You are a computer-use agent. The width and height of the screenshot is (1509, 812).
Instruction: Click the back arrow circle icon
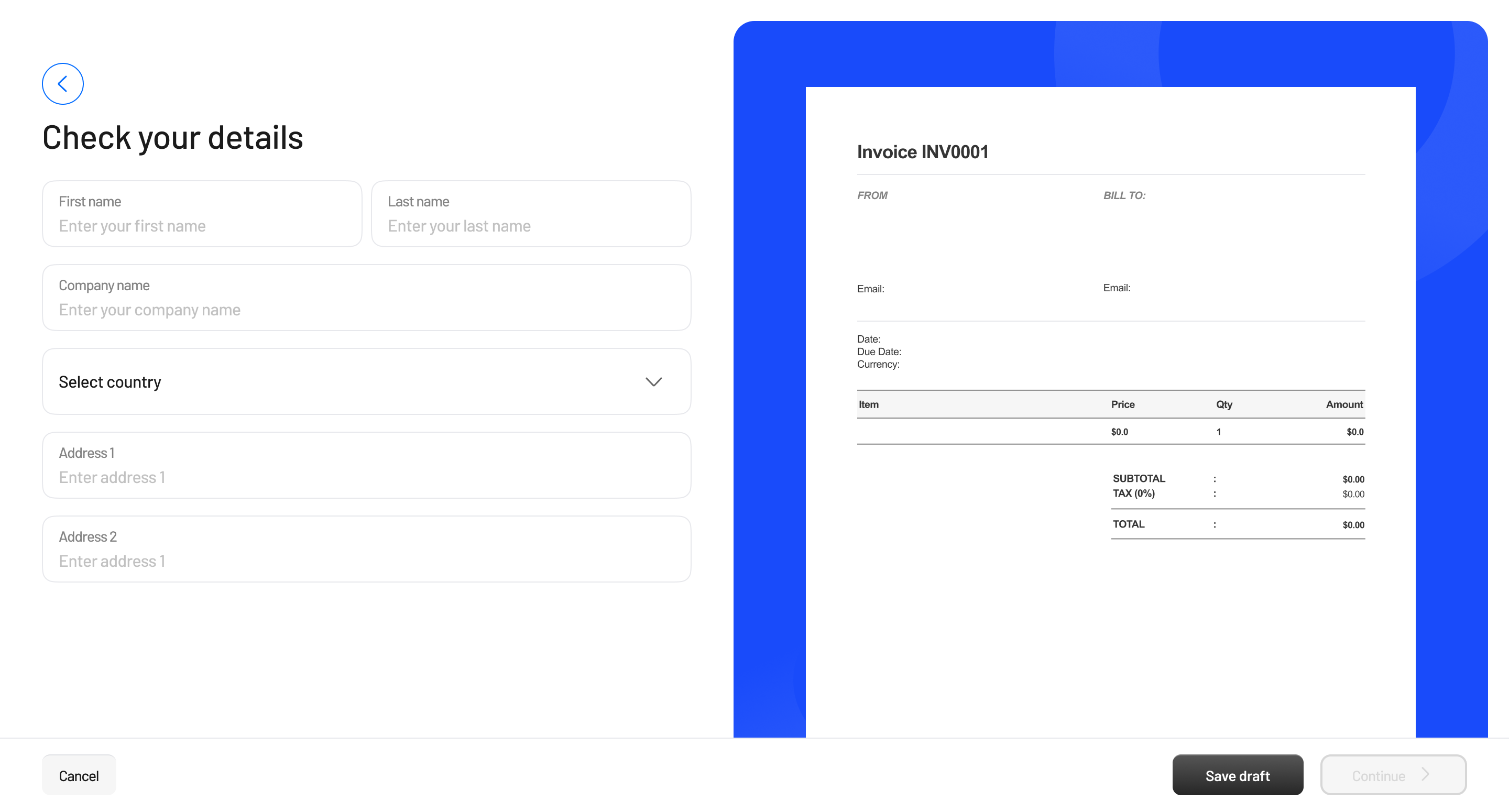click(63, 84)
